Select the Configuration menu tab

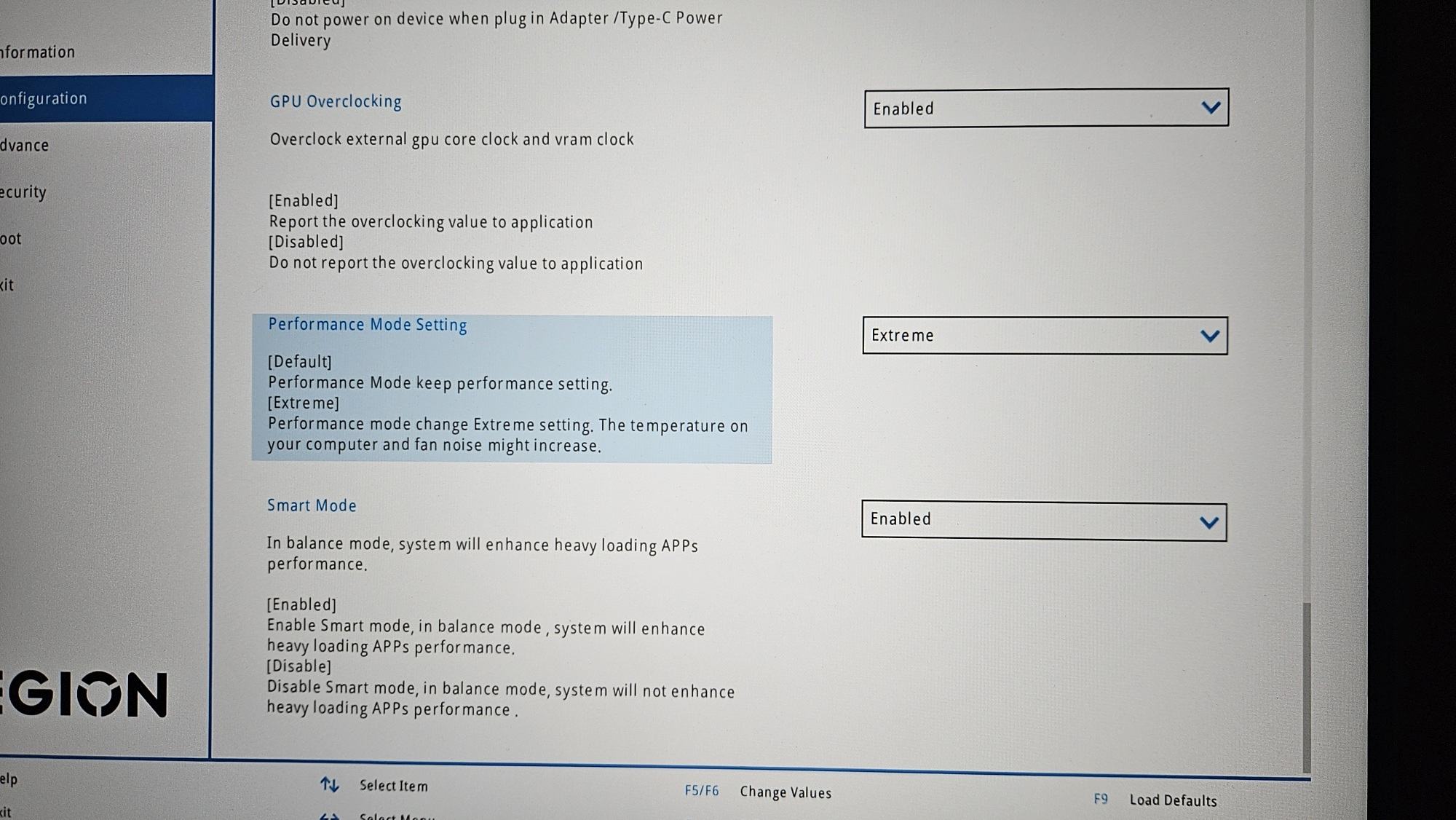(44, 98)
